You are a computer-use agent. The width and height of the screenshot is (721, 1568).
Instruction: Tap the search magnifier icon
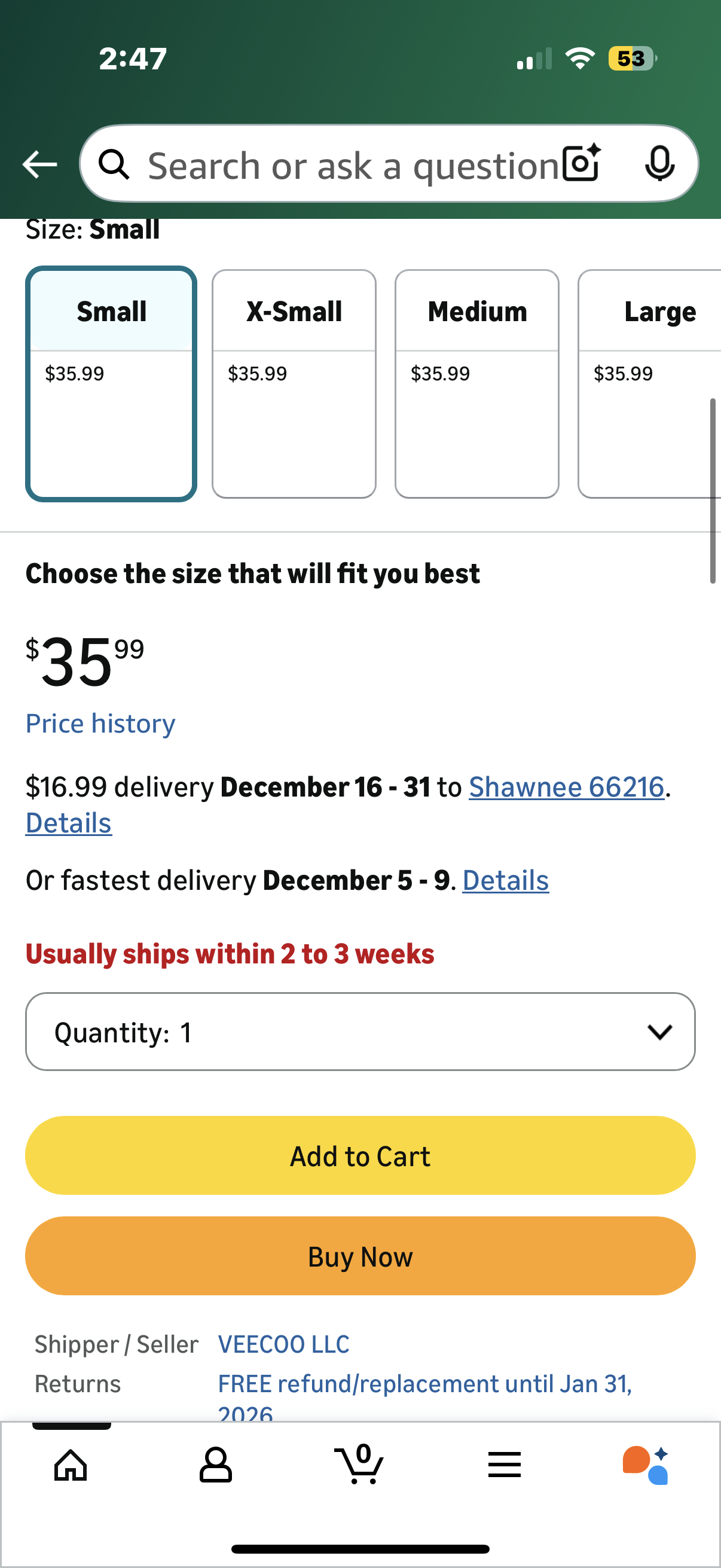pyautogui.click(x=114, y=164)
